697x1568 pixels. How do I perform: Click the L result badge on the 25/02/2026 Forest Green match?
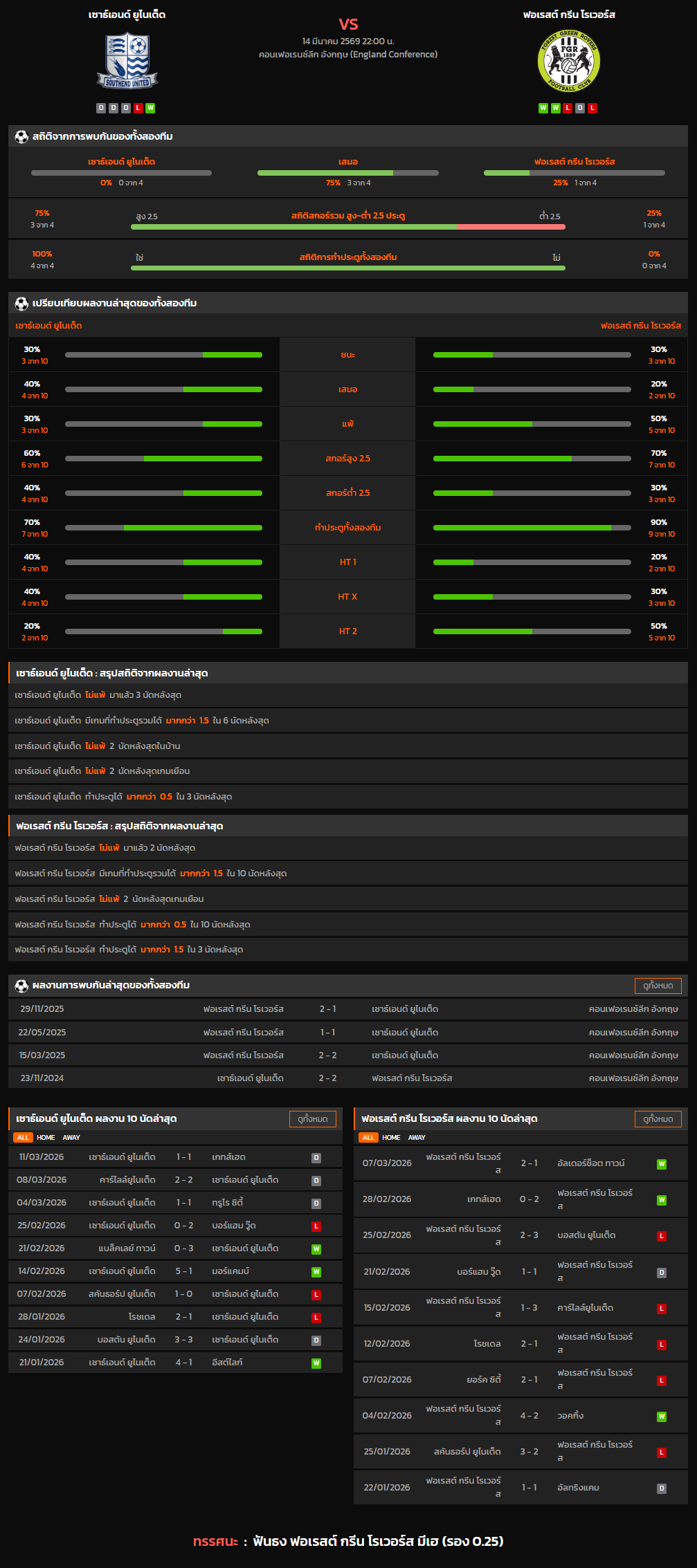(x=662, y=1236)
